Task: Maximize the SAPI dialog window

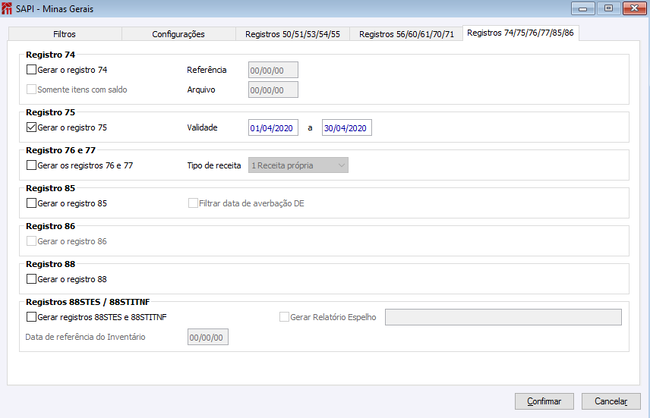Action: pos(608,8)
